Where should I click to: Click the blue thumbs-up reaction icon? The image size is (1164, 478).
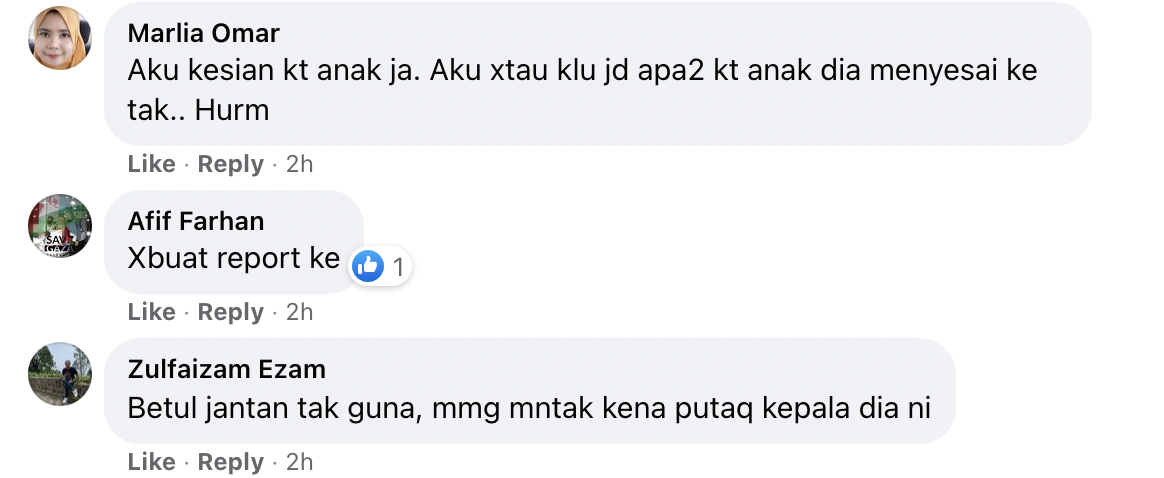369,266
